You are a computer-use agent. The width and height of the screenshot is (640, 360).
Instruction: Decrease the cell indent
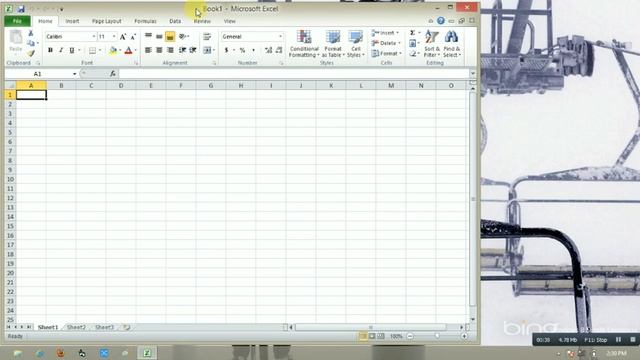pyautogui.click(x=182, y=50)
